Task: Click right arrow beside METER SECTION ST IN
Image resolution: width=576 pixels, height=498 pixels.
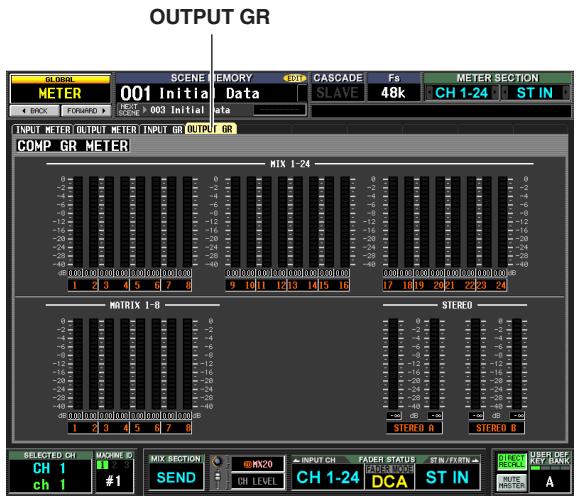Action: click(x=566, y=93)
